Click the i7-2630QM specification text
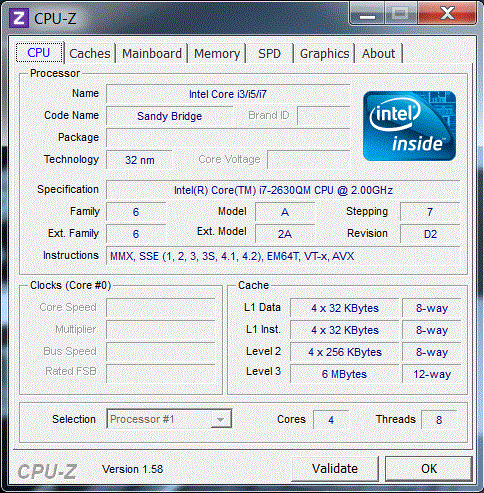Viewport: 484px width, 493px height. (x=283, y=190)
